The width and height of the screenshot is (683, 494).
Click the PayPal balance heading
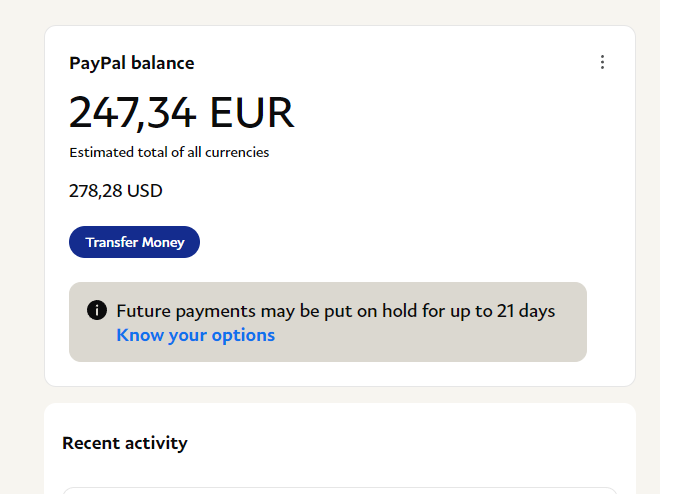pos(132,63)
